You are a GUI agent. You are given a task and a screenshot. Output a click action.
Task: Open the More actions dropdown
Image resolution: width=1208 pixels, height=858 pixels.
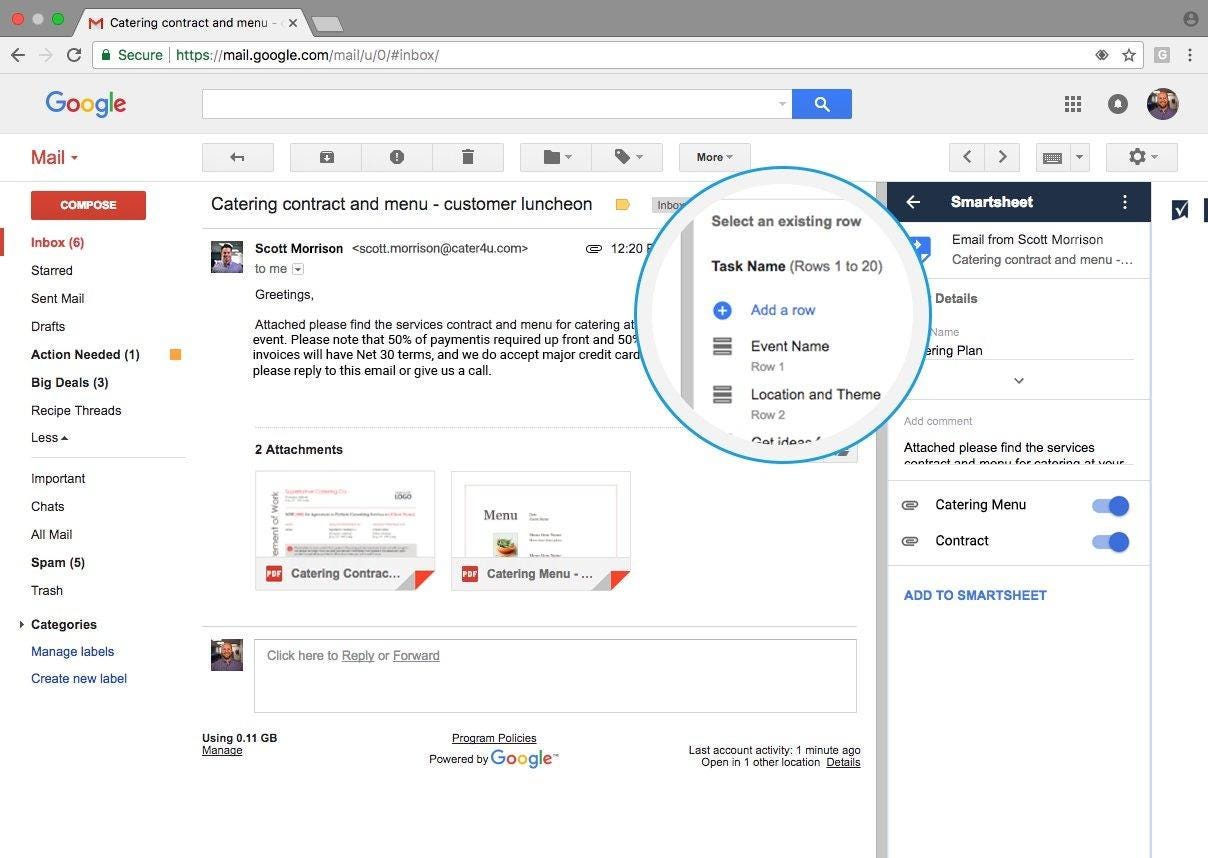click(x=714, y=157)
